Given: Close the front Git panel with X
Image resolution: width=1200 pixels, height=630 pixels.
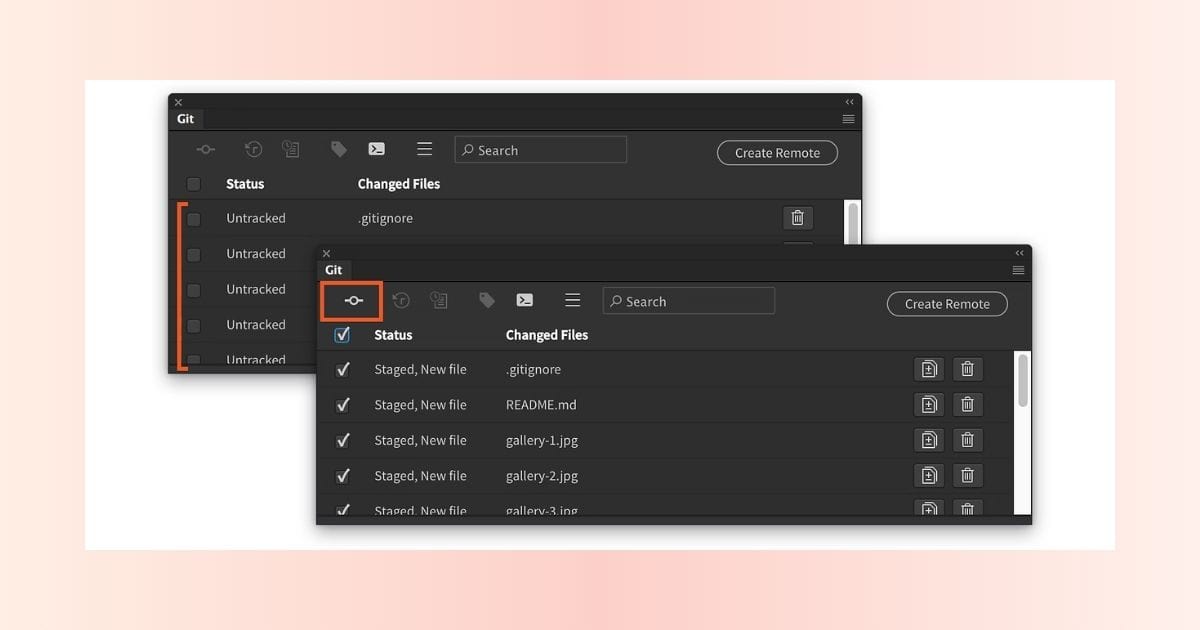Looking at the screenshot, I should click(x=326, y=253).
